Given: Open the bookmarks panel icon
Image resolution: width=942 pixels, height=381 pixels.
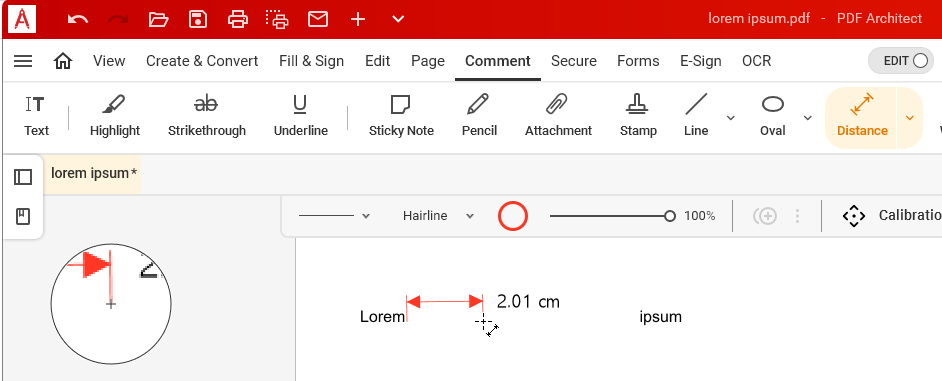Looking at the screenshot, I should [23, 216].
